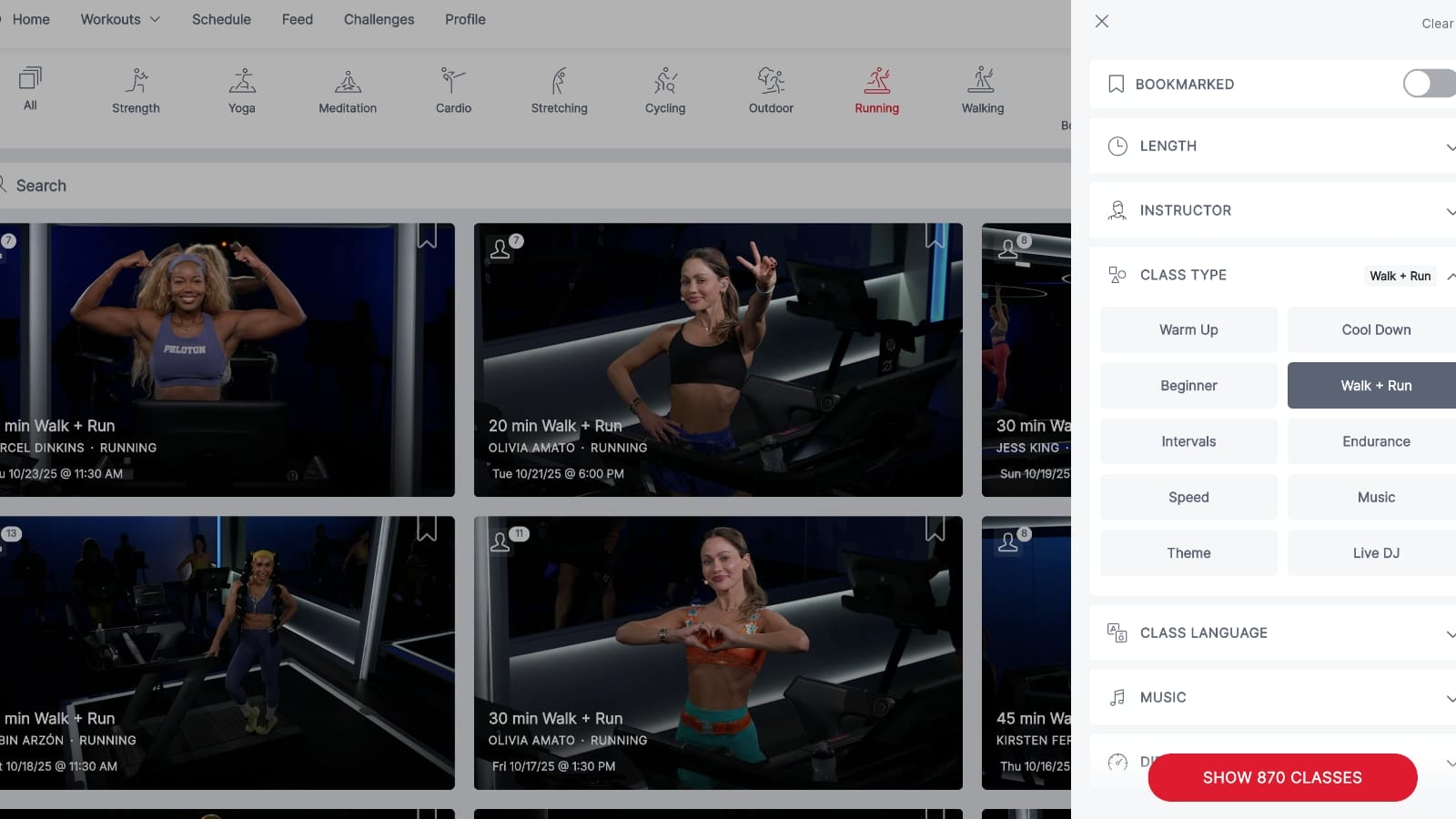Bookmark the 20 min Walk + Run class
1456x819 pixels.
pyautogui.click(x=935, y=237)
